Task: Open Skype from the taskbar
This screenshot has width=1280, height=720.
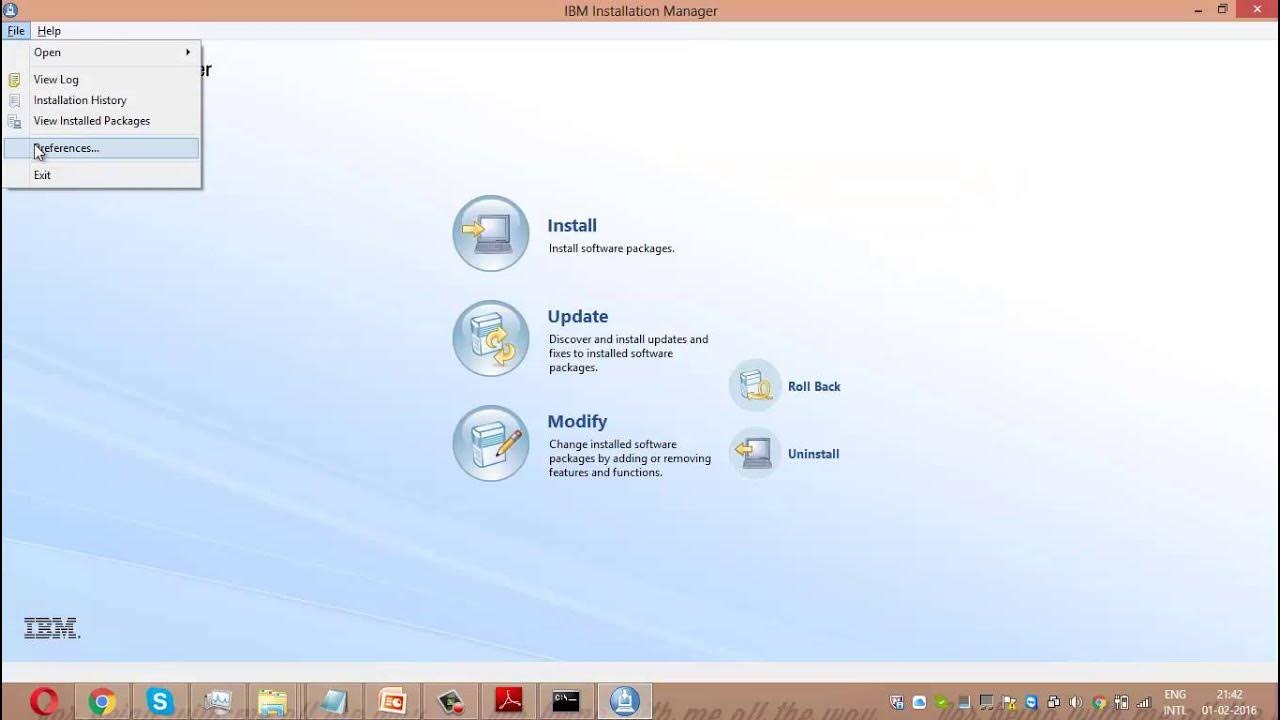Action: [159, 702]
